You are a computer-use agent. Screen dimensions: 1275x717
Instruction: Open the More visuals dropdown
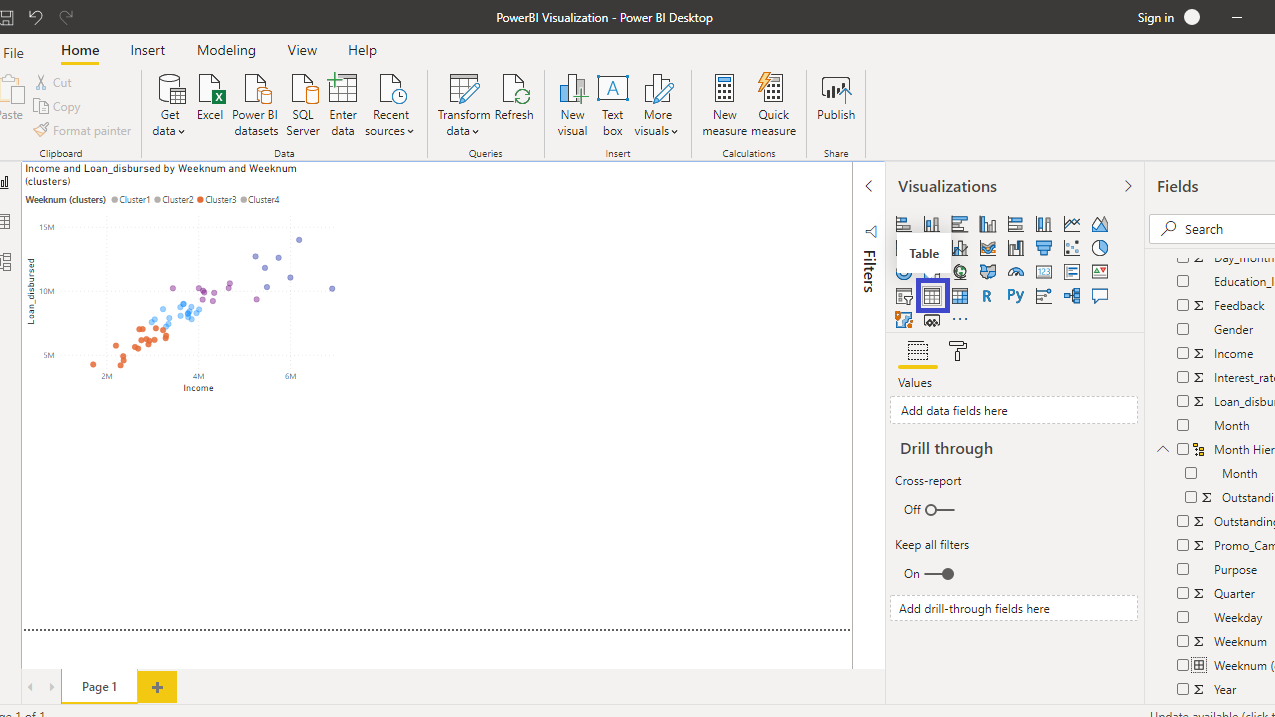click(658, 105)
